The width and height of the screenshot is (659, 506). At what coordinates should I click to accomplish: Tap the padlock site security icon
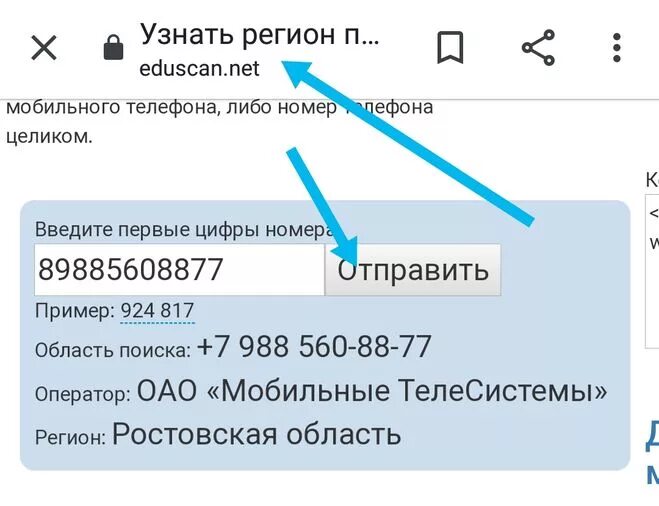pos(113,47)
